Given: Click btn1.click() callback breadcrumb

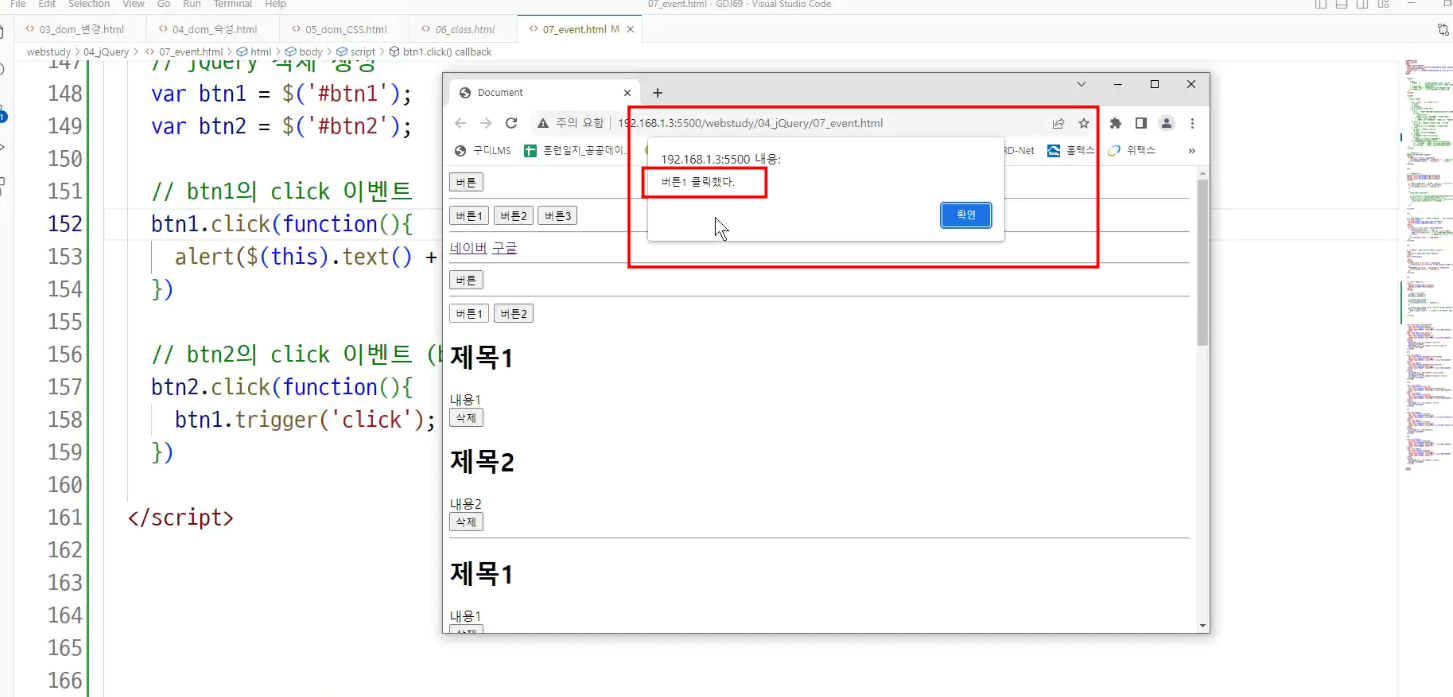Looking at the screenshot, I should [x=440, y=51].
